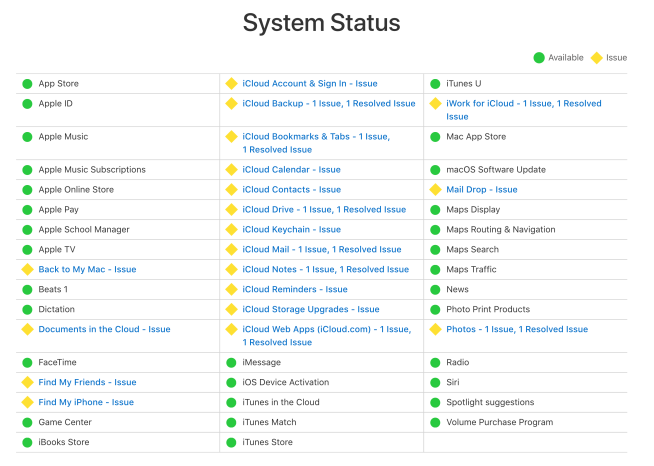View iCloud Storage Upgrades issue
The width and height of the screenshot is (654, 466).
click(310, 310)
